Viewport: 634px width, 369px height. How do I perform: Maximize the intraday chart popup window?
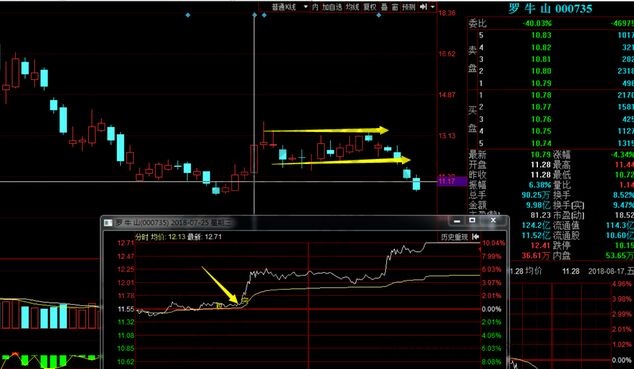point(472,221)
